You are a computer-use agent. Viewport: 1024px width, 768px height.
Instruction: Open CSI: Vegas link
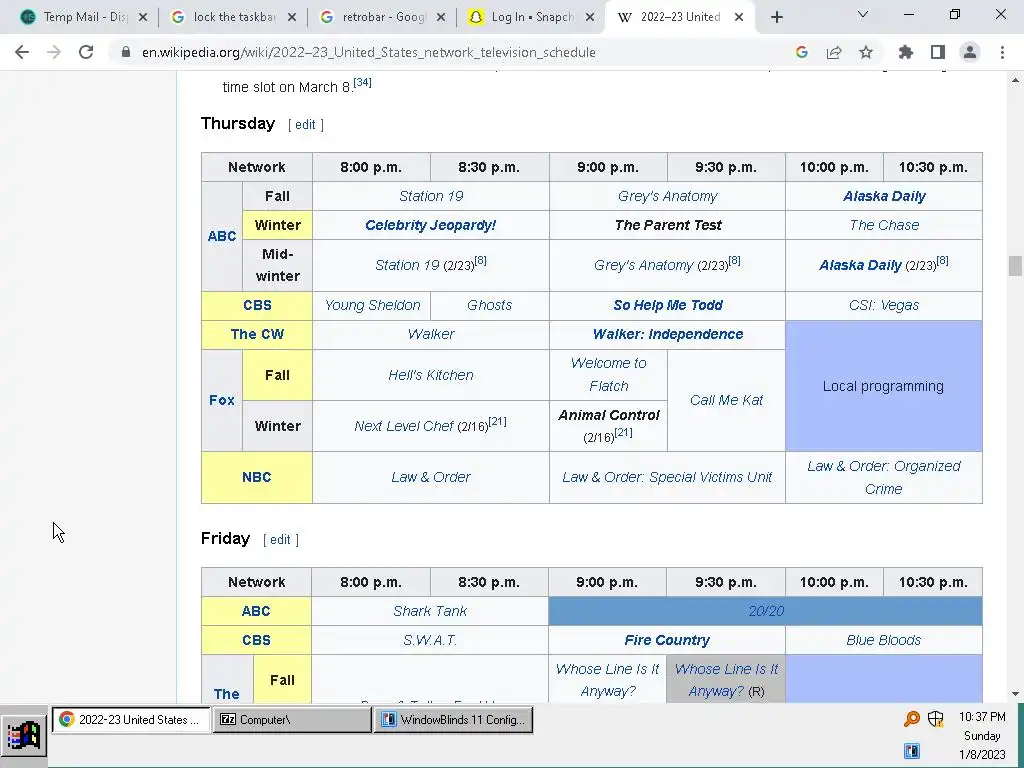884,305
